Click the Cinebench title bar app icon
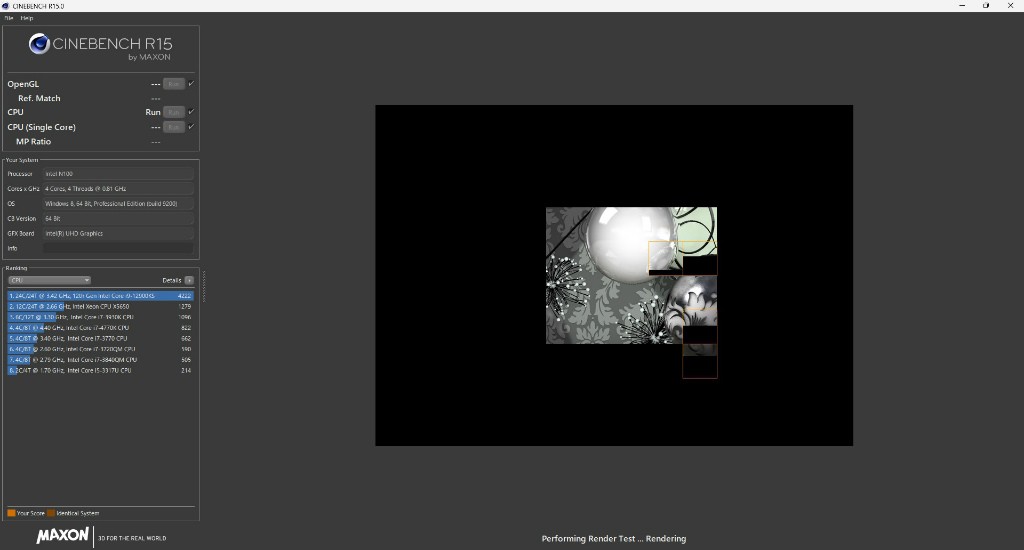This screenshot has width=1024, height=550. click(x=6, y=6)
